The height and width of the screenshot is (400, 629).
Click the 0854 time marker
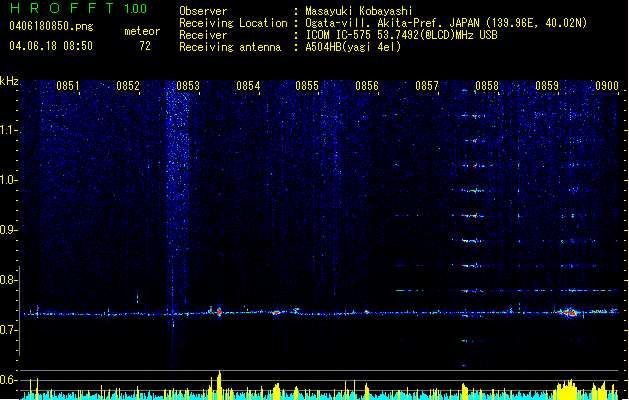point(248,86)
